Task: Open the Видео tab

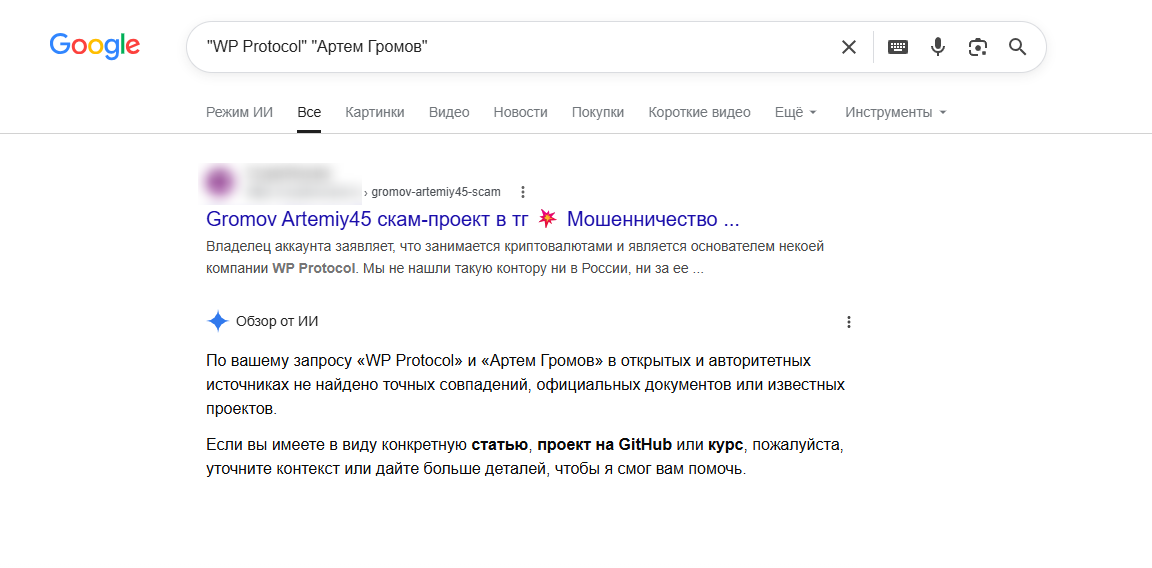Action: pyautogui.click(x=449, y=112)
